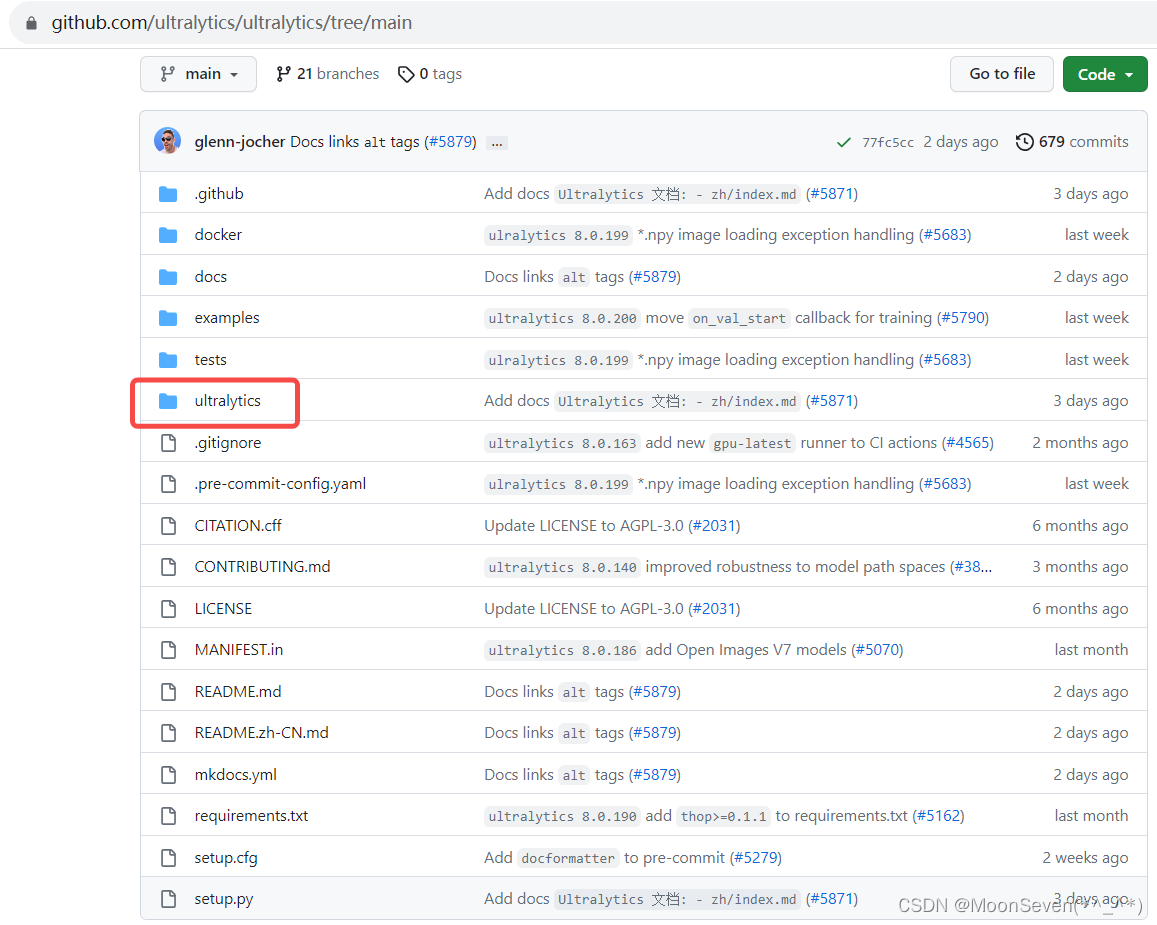Viewport: 1157px width, 925px height.
Task: Open pull request #5879 in header commit
Action: 450,142
